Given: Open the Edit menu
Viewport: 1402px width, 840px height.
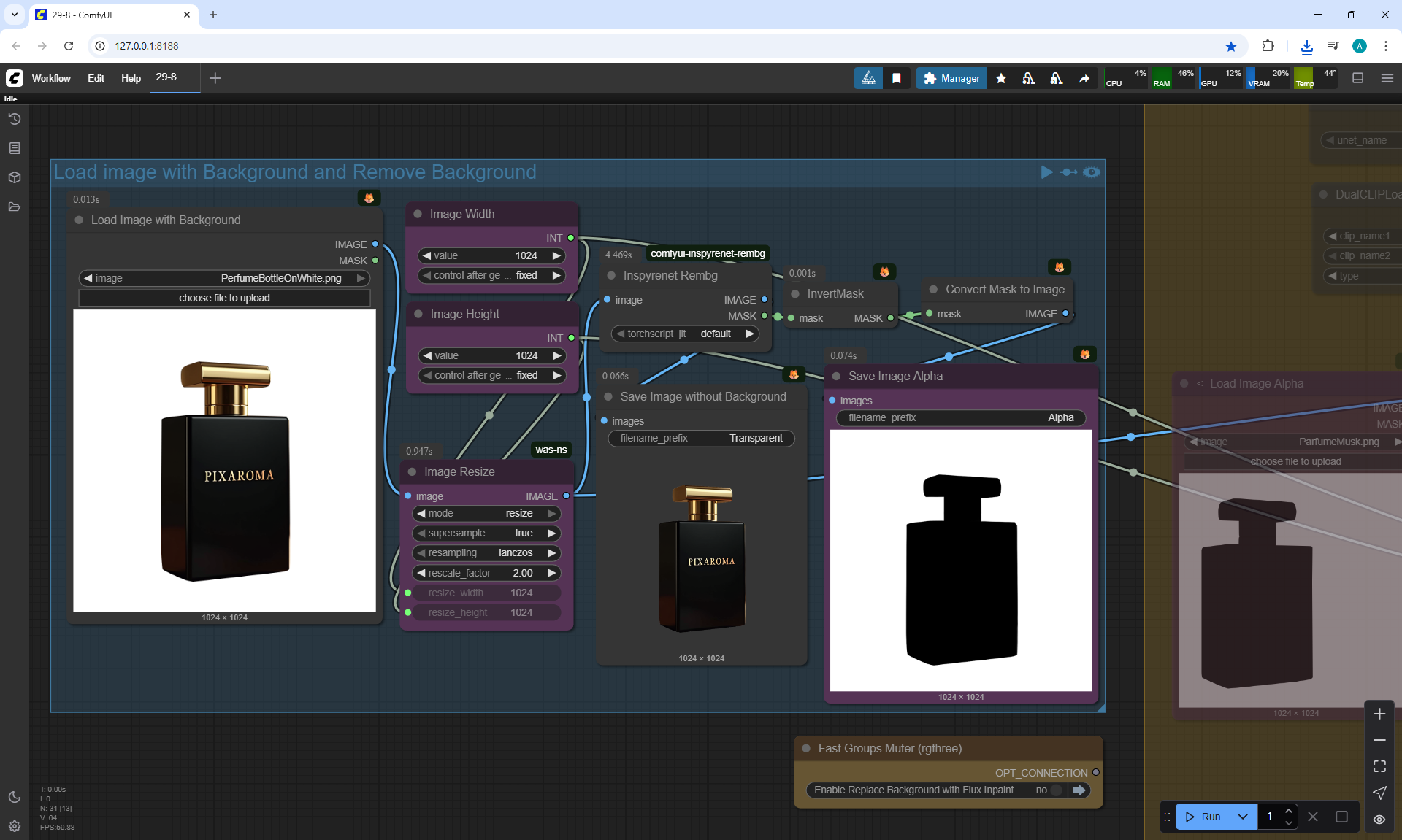Looking at the screenshot, I should coord(96,78).
